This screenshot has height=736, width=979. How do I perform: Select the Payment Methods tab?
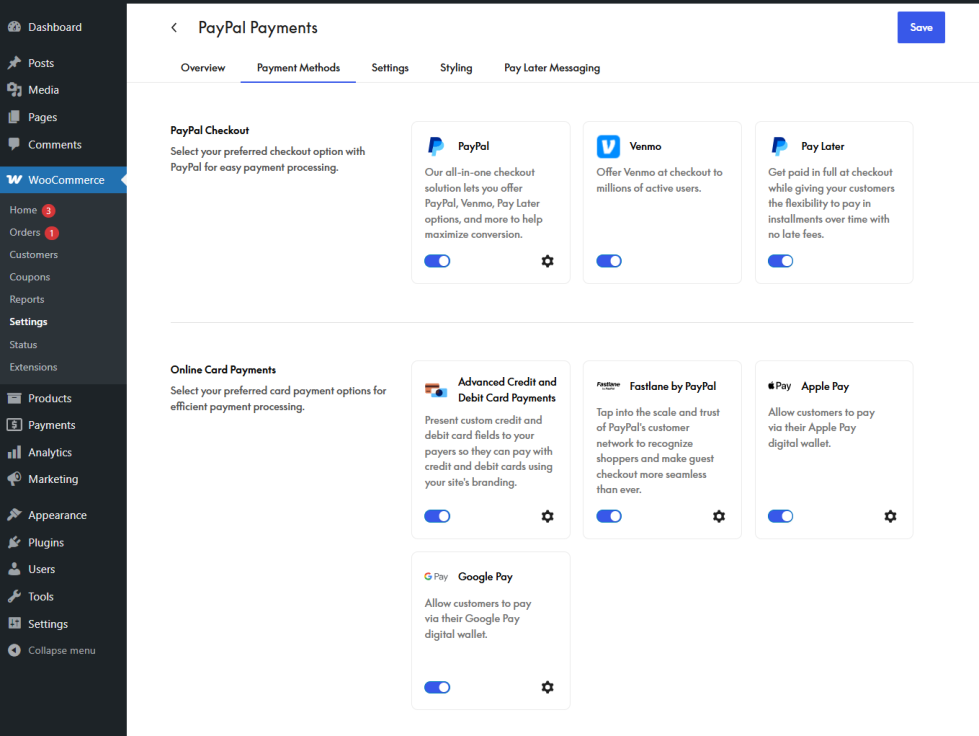298,67
